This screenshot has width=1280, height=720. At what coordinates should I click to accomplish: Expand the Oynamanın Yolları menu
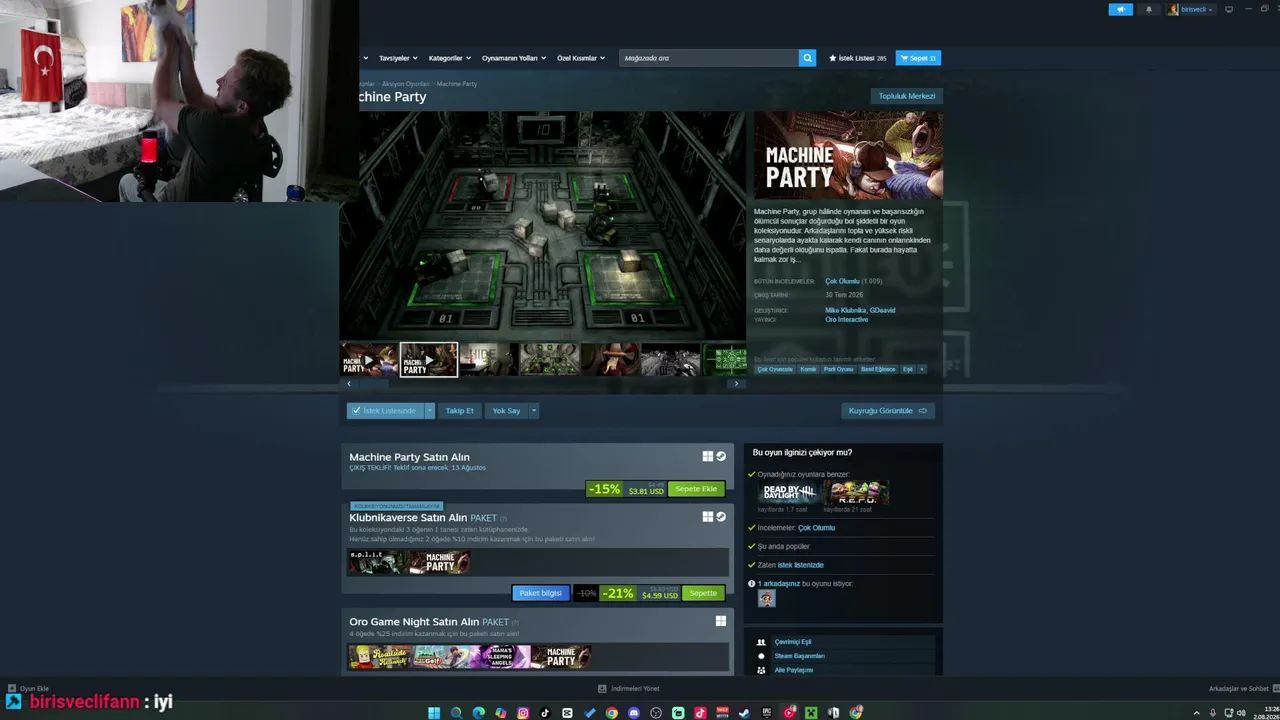click(x=513, y=58)
